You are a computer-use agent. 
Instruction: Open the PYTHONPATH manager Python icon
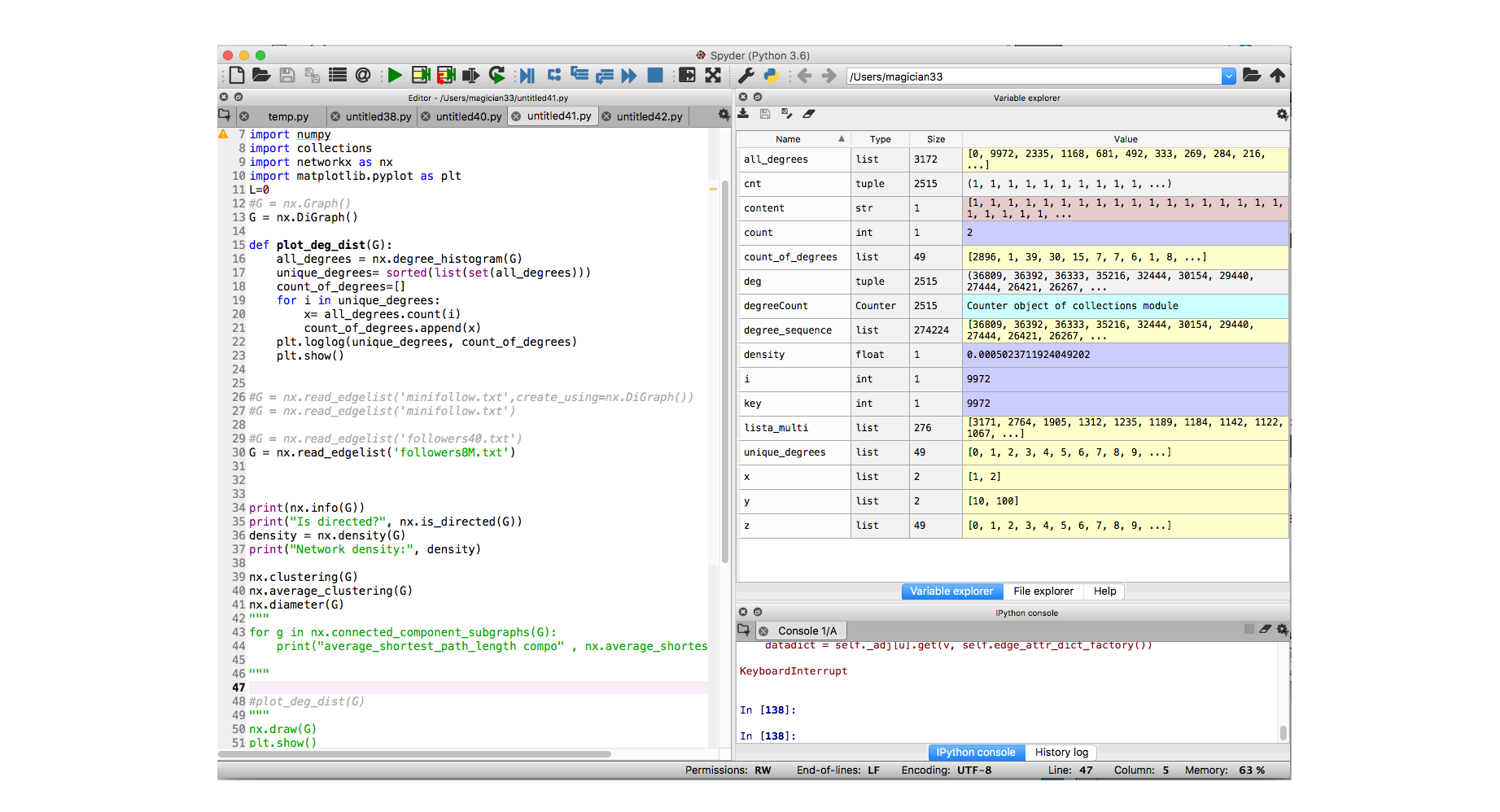(x=771, y=76)
